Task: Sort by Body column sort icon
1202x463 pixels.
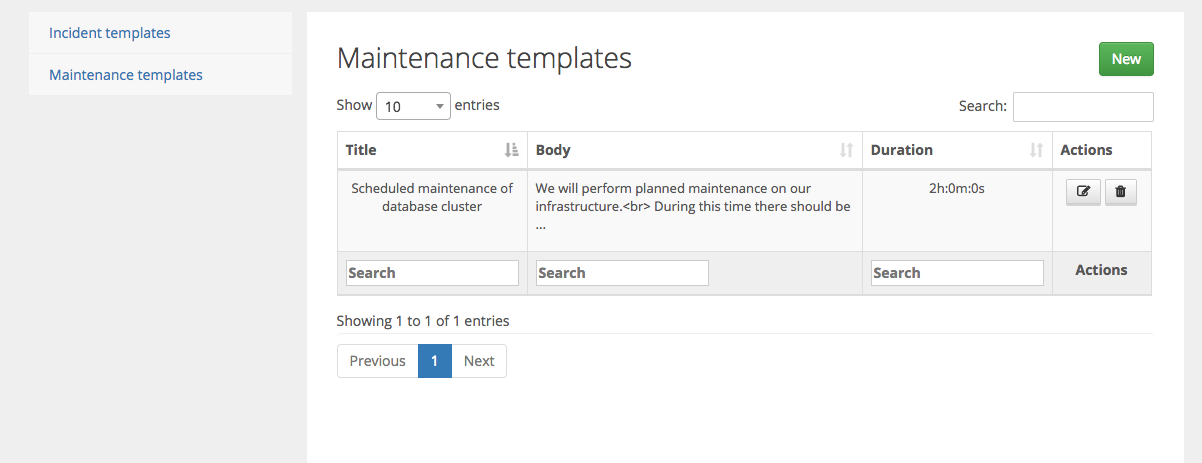Action: click(x=846, y=150)
